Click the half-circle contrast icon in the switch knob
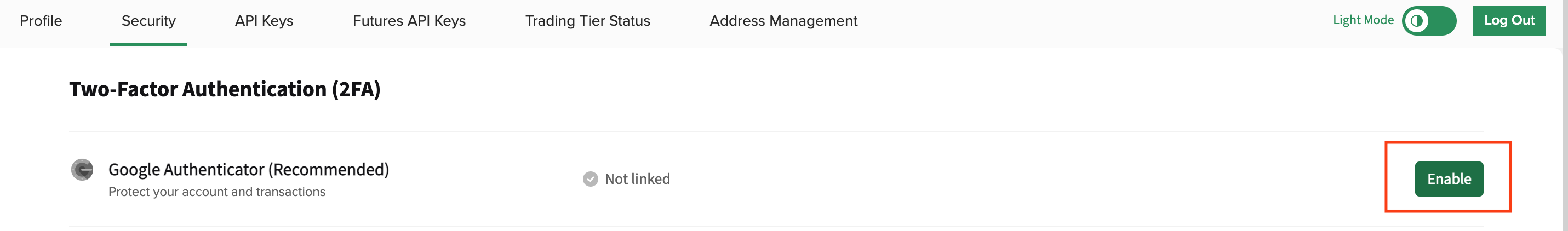The image size is (1568, 231). click(1416, 21)
